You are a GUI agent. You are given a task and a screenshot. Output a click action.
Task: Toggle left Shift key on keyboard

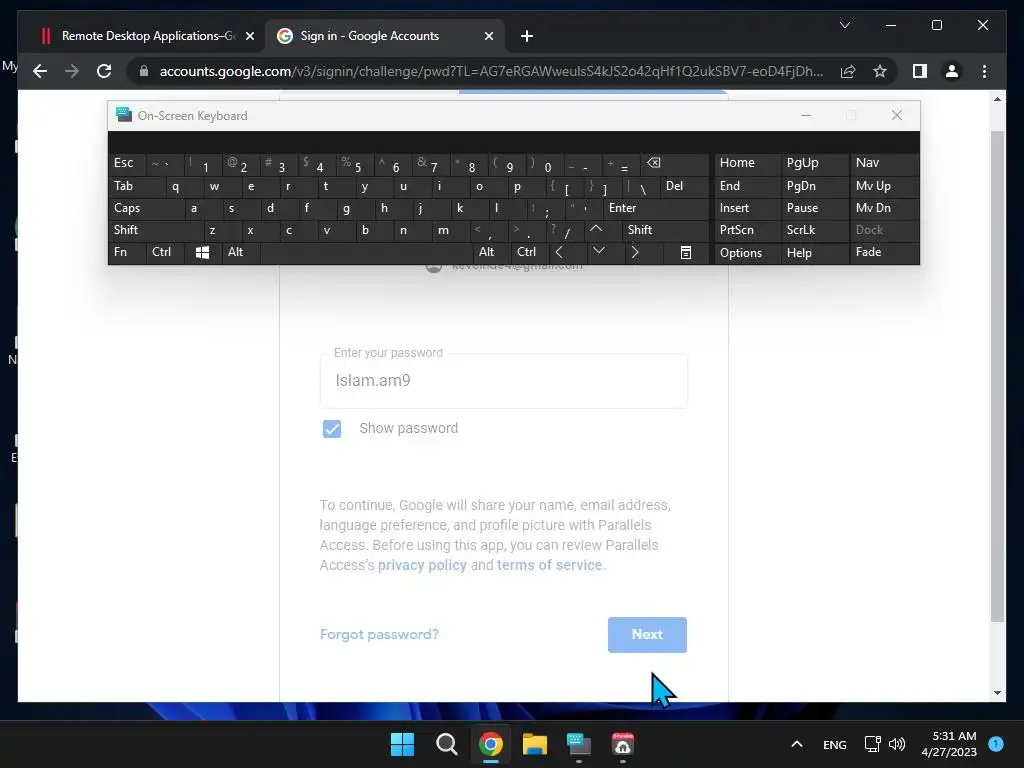coord(156,230)
